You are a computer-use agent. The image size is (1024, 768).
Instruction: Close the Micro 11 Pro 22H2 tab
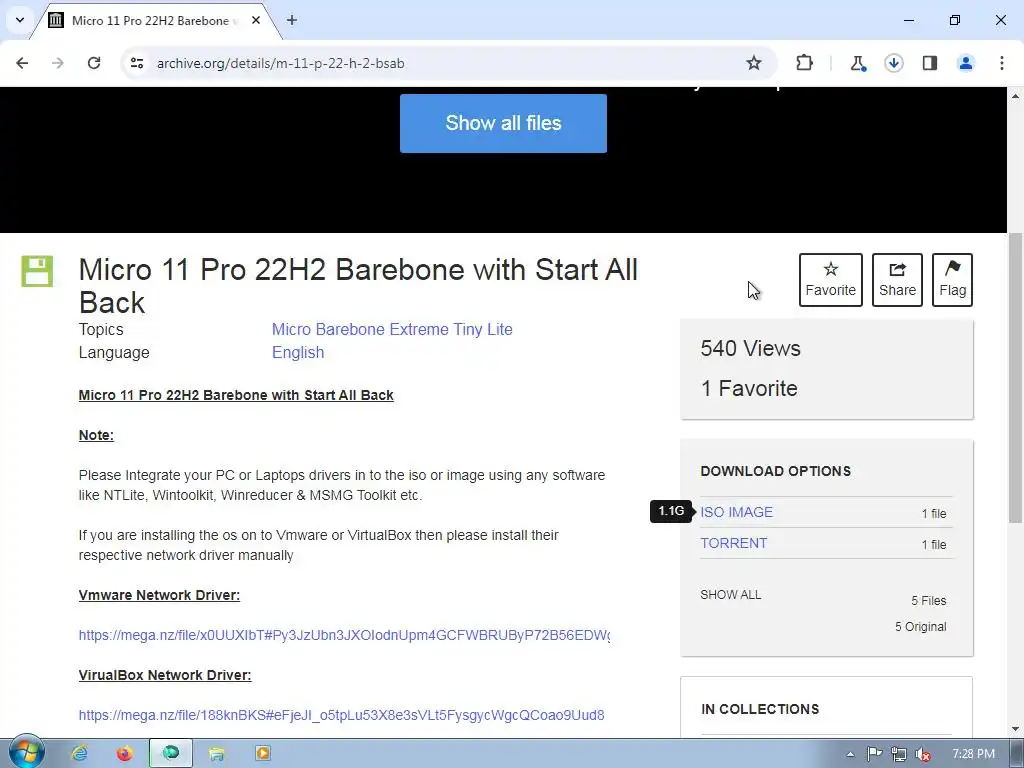(x=256, y=20)
